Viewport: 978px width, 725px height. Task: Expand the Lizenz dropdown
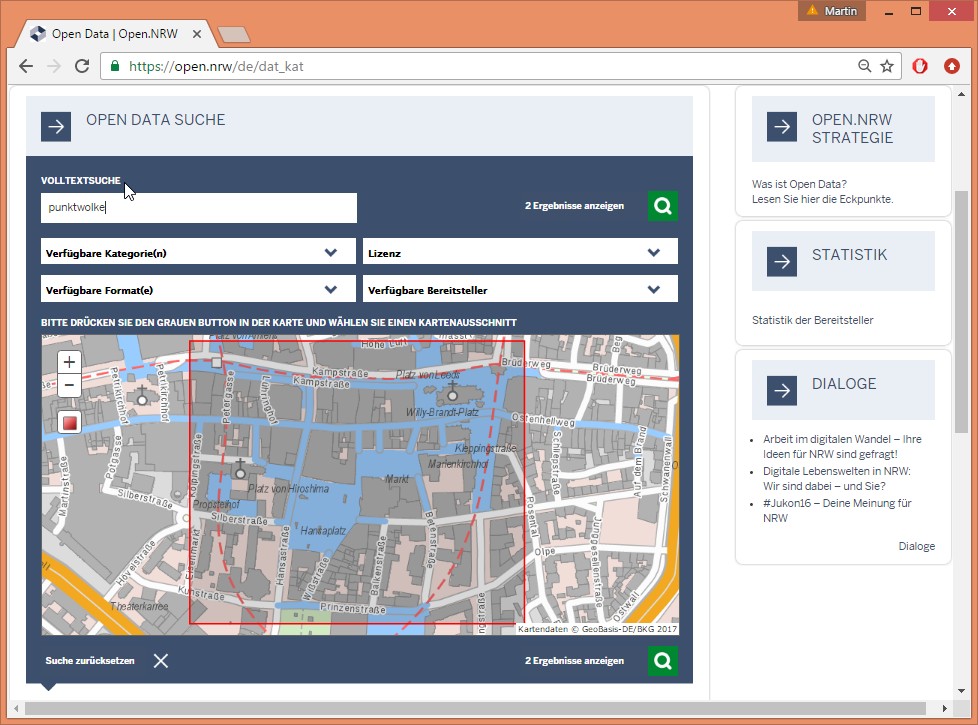pyautogui.click(x=520, y=253)
